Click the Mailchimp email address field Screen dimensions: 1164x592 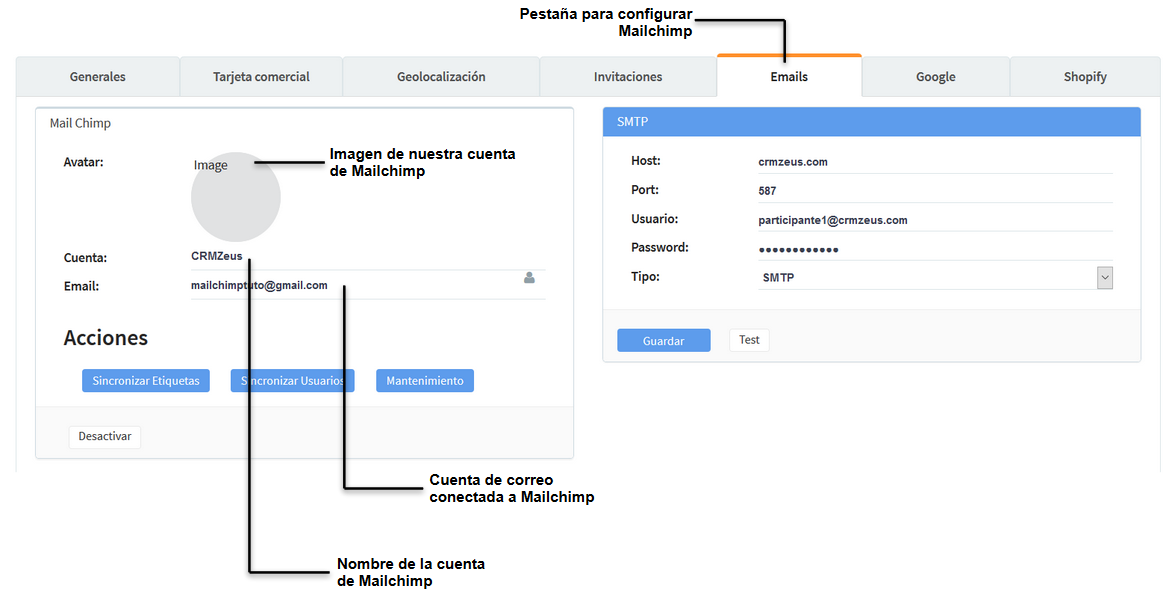click(x=368, y=286)
